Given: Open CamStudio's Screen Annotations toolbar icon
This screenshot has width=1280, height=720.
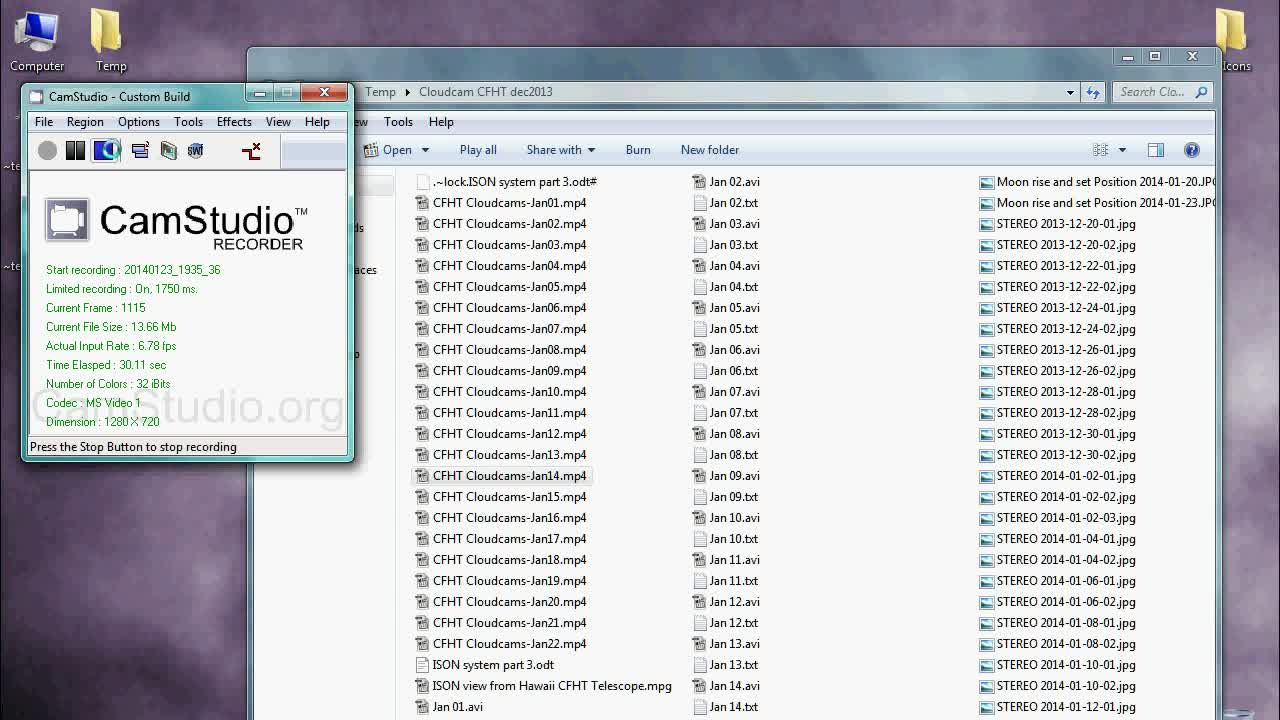Looking at the screenshot, I should 168,150.
